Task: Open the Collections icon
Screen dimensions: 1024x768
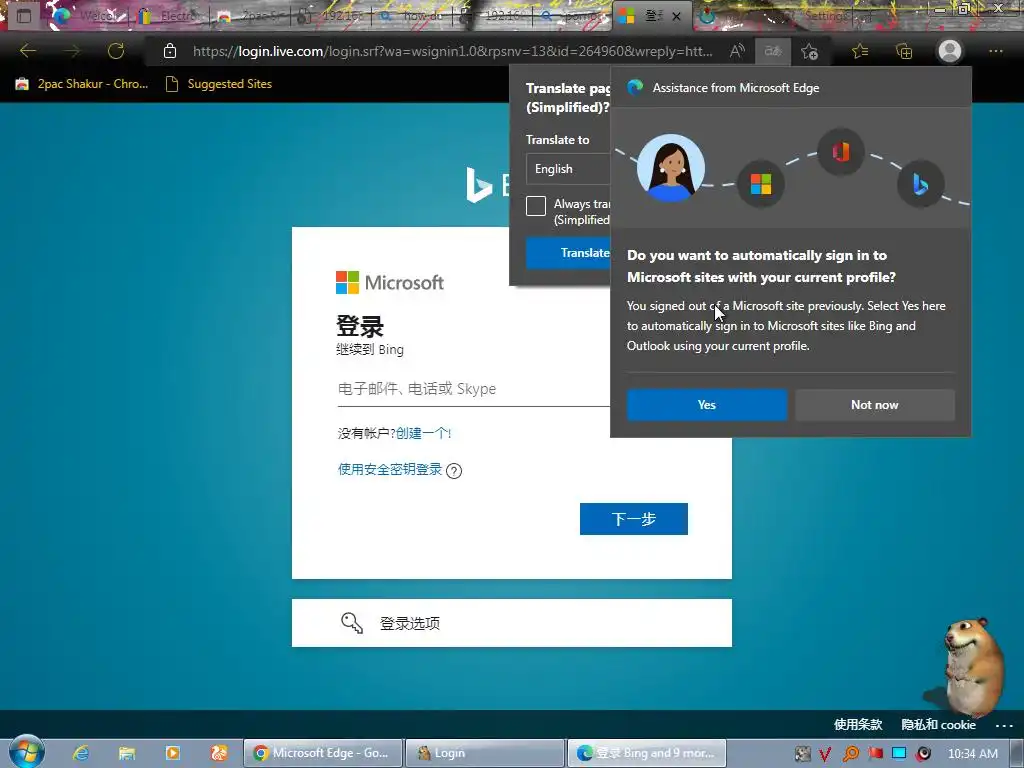Action: point(904,51)
